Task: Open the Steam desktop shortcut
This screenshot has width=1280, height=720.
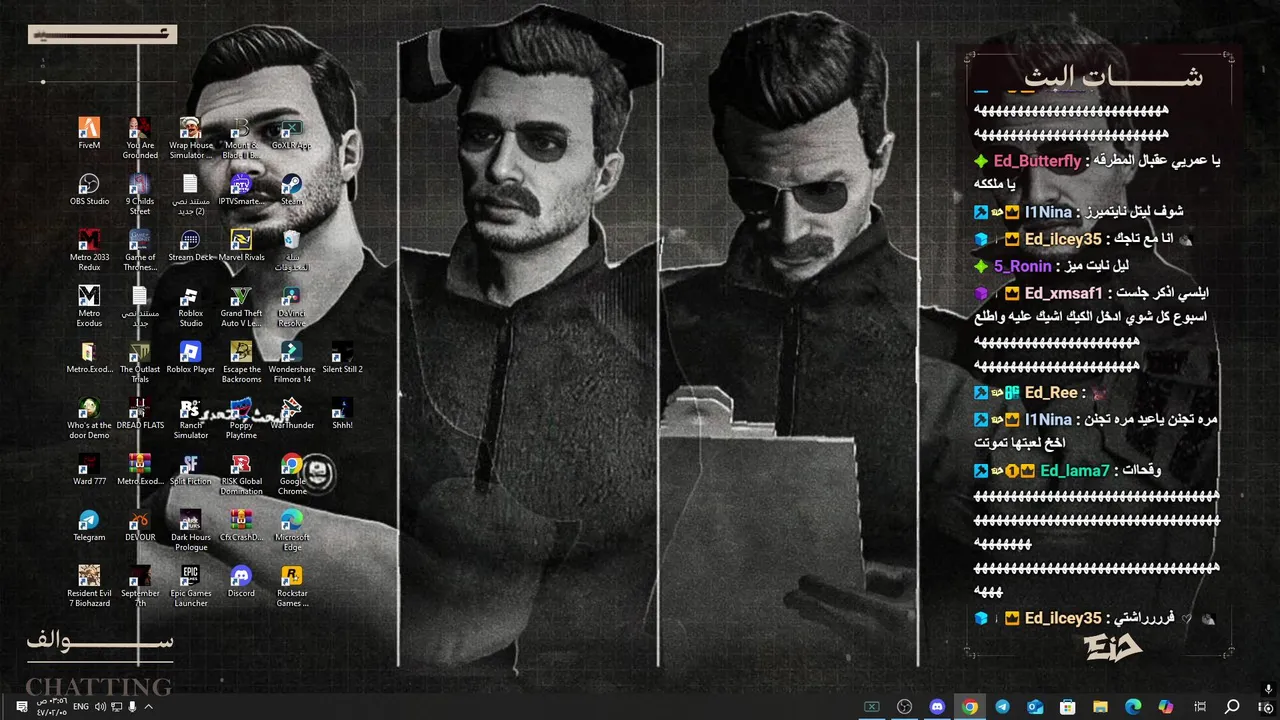Action: click(291, 190)
